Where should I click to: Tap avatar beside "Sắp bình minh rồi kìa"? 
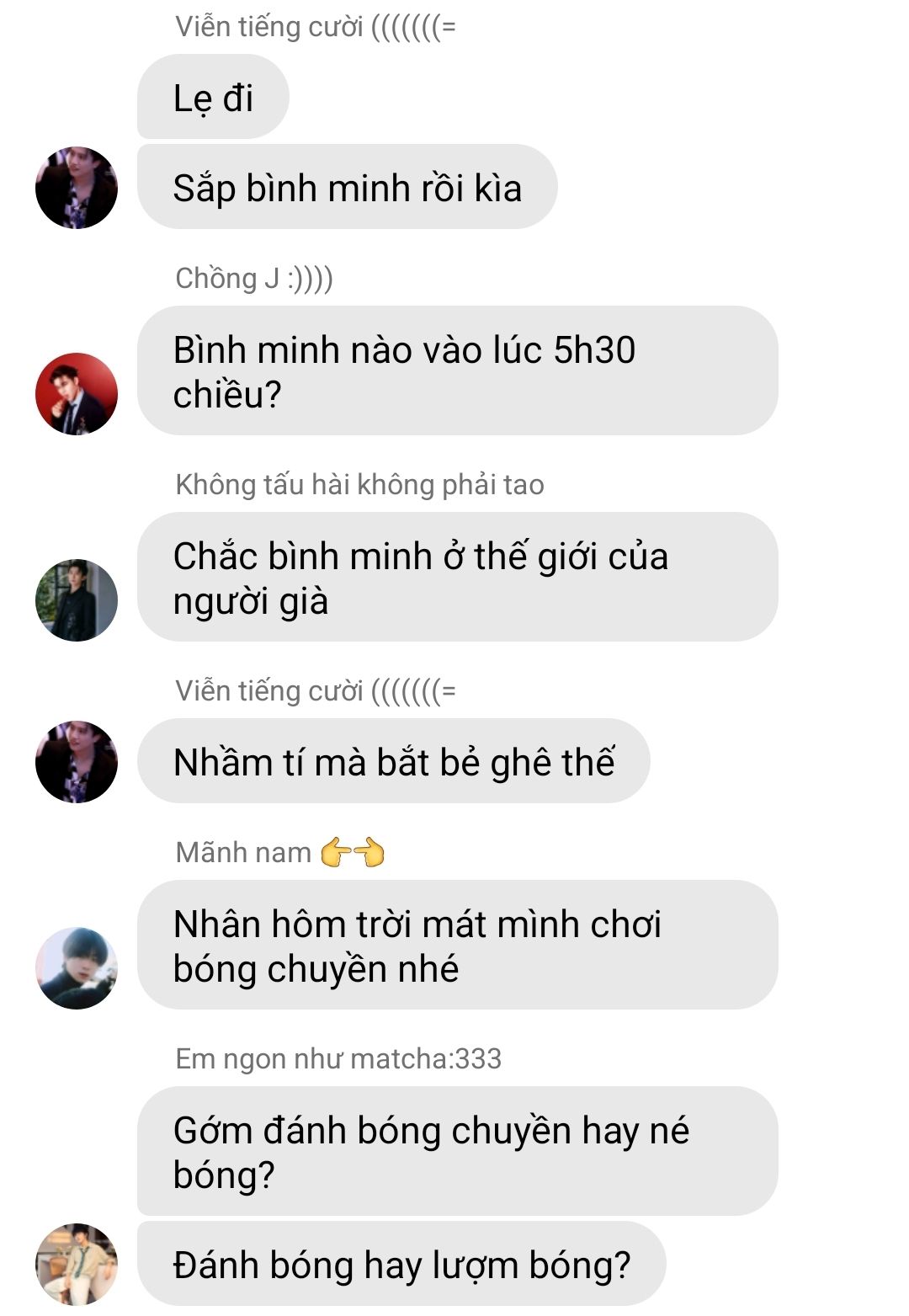[77, 188]
